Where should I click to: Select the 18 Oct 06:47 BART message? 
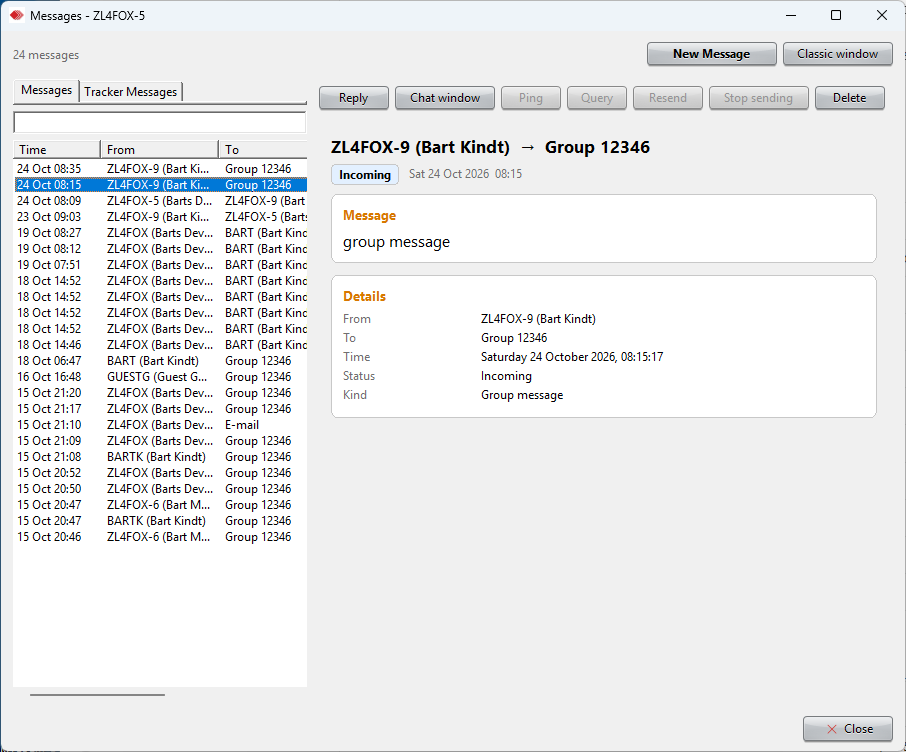tap(160, 361)
